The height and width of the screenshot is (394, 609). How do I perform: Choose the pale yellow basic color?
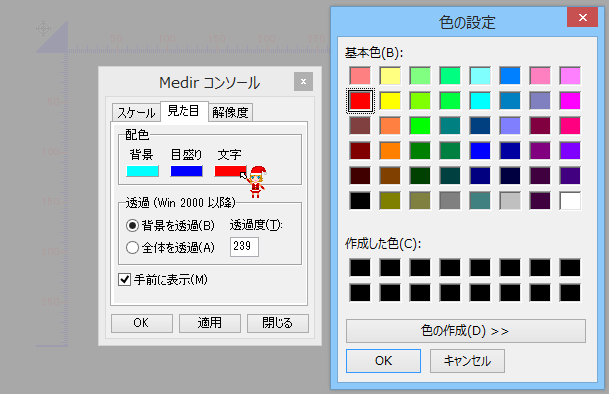(x=390, y=76)
